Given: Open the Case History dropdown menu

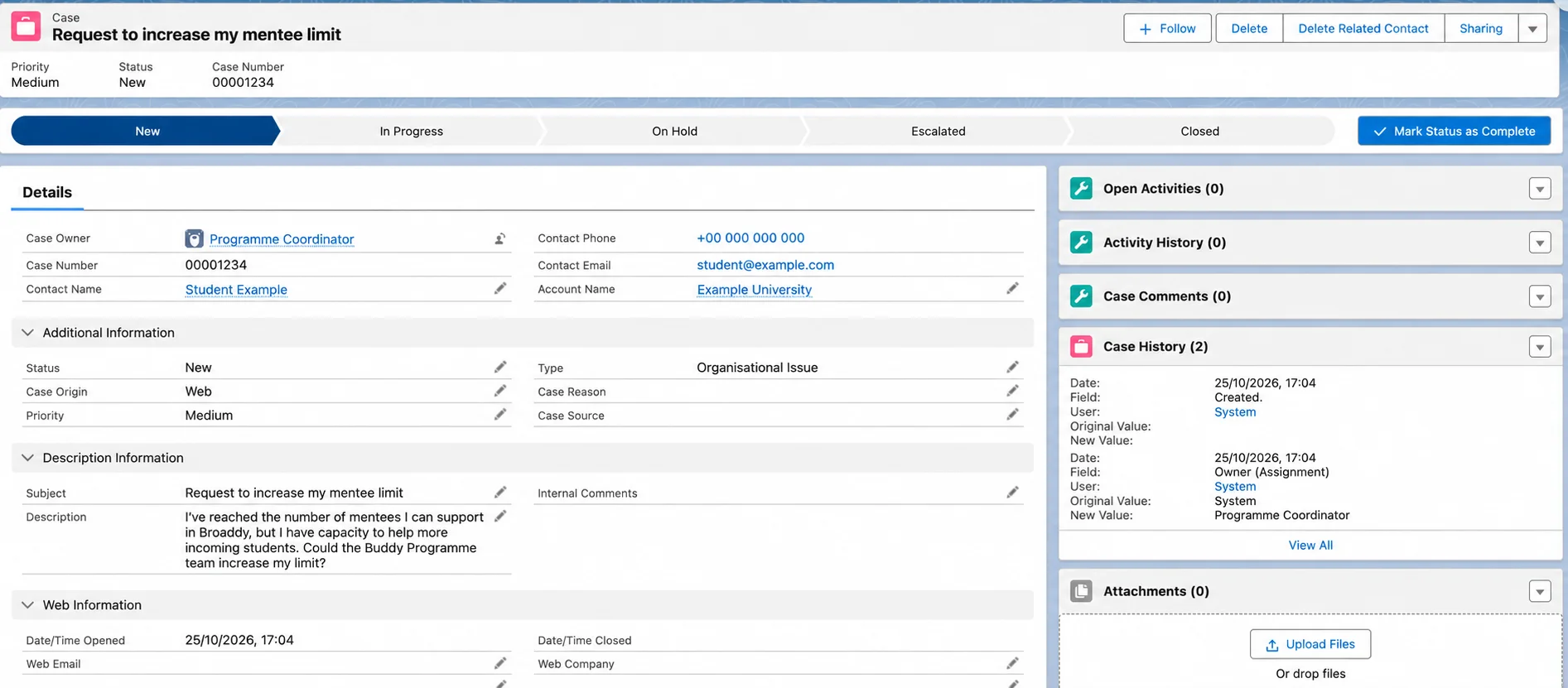Looking at the screenshot, I should 1540,347.
